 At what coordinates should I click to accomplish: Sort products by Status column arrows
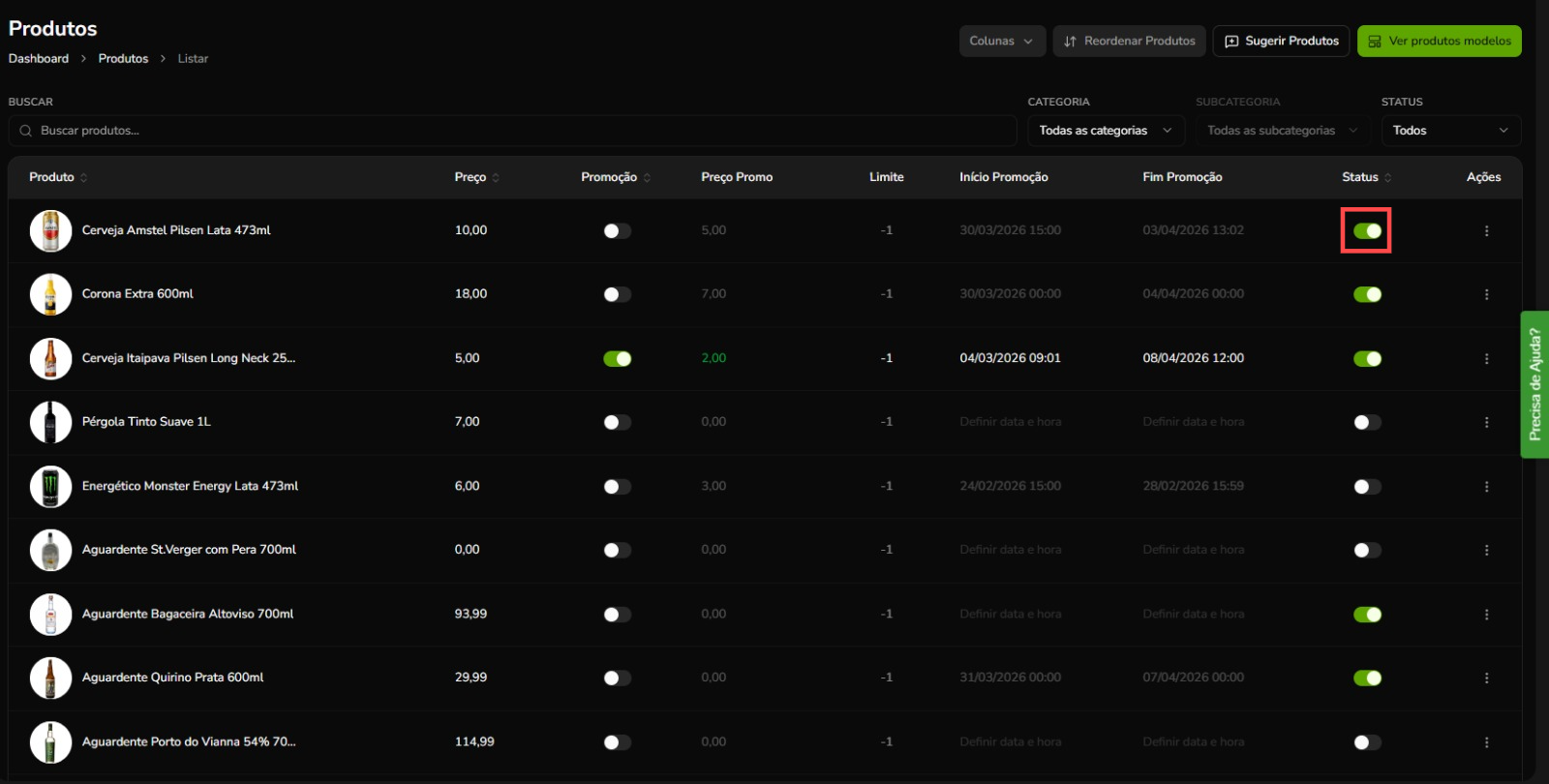click(1387, 178)
